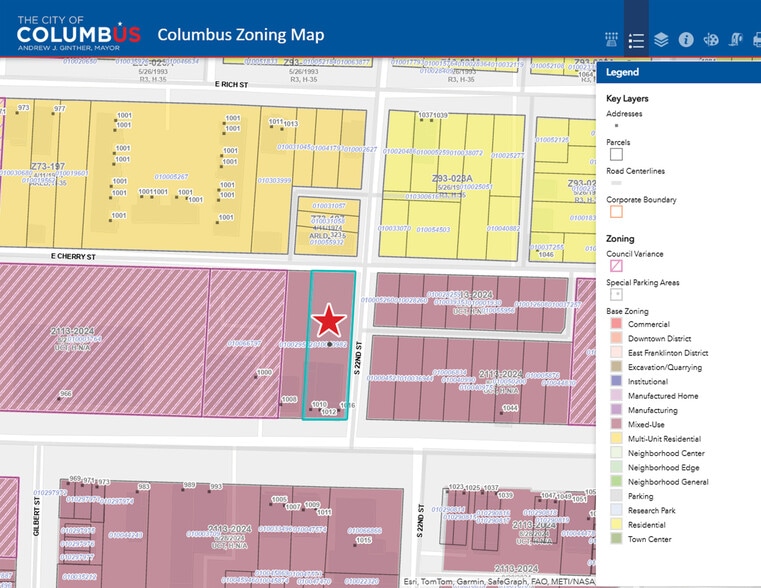Click the grid-with-arrows icon left of Legend icon
Viewport: 761px width, 588px height.
(611, 40)
